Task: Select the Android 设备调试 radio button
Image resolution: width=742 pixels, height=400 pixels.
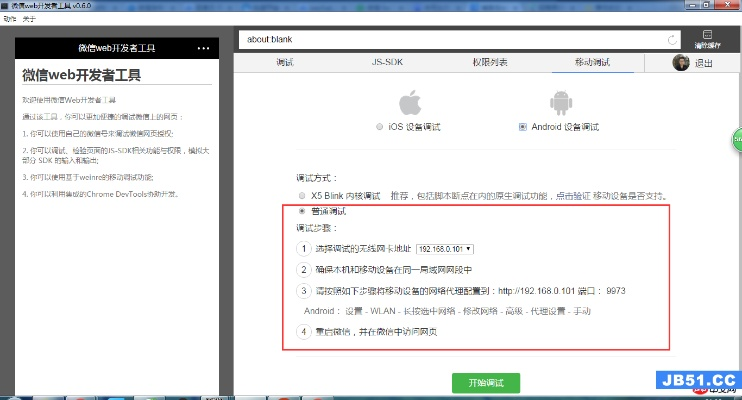Action: [x=523, y=128]
